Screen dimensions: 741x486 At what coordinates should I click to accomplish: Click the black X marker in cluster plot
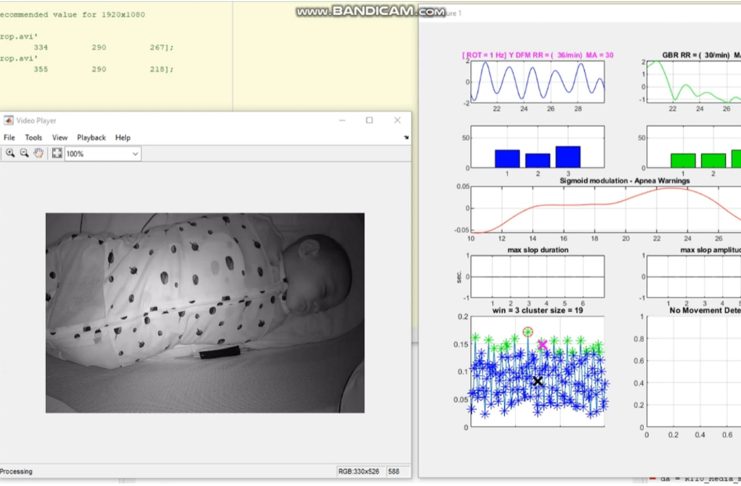pos(537,381)
